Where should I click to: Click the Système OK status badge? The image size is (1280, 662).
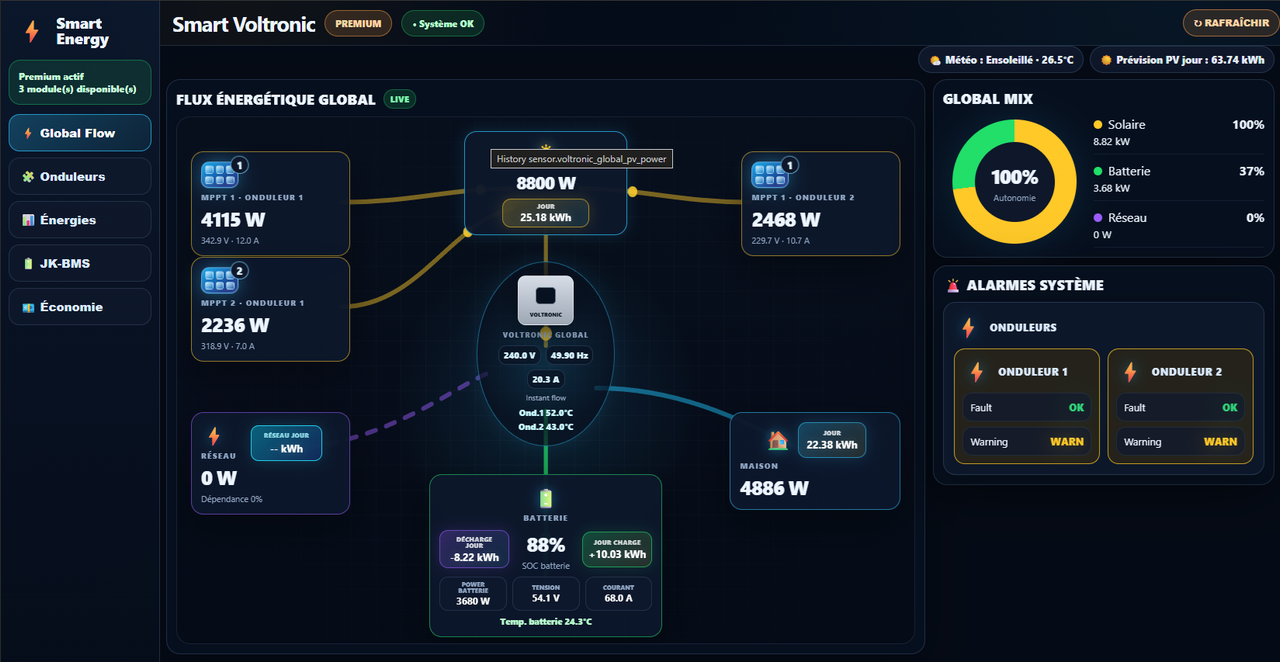click(x=443, y=23)
